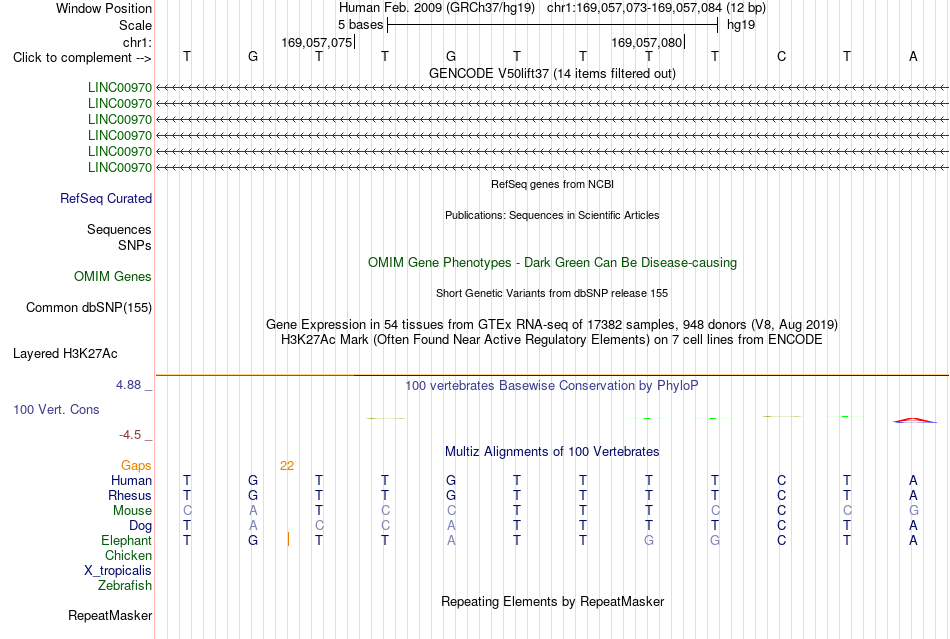Click the Short Genetic Variants from dbSNP title
The height and width of the screenshot is (639, 950).
point(552,293)
